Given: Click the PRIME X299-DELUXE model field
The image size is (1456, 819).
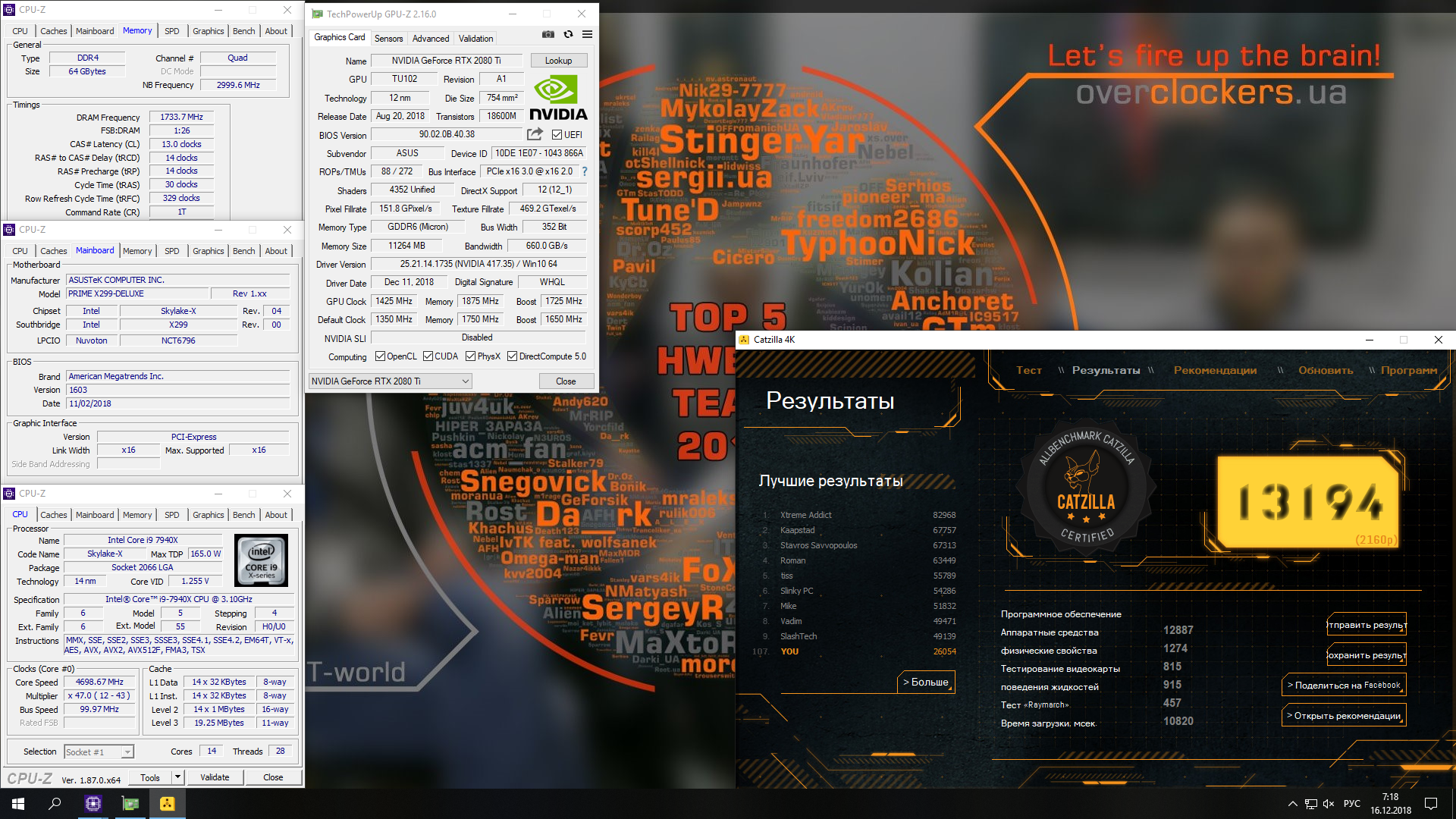Looking at the screenshot, I should [x=136, y=293].
